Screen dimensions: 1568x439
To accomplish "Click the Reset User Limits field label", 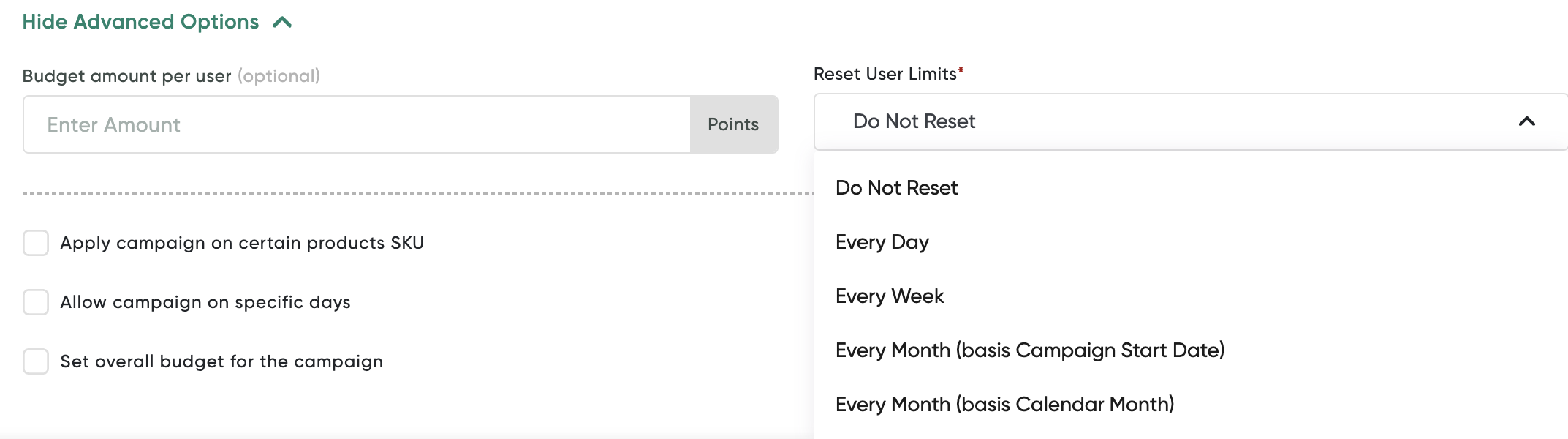I will pyautogui.click(x=885, y=74).
